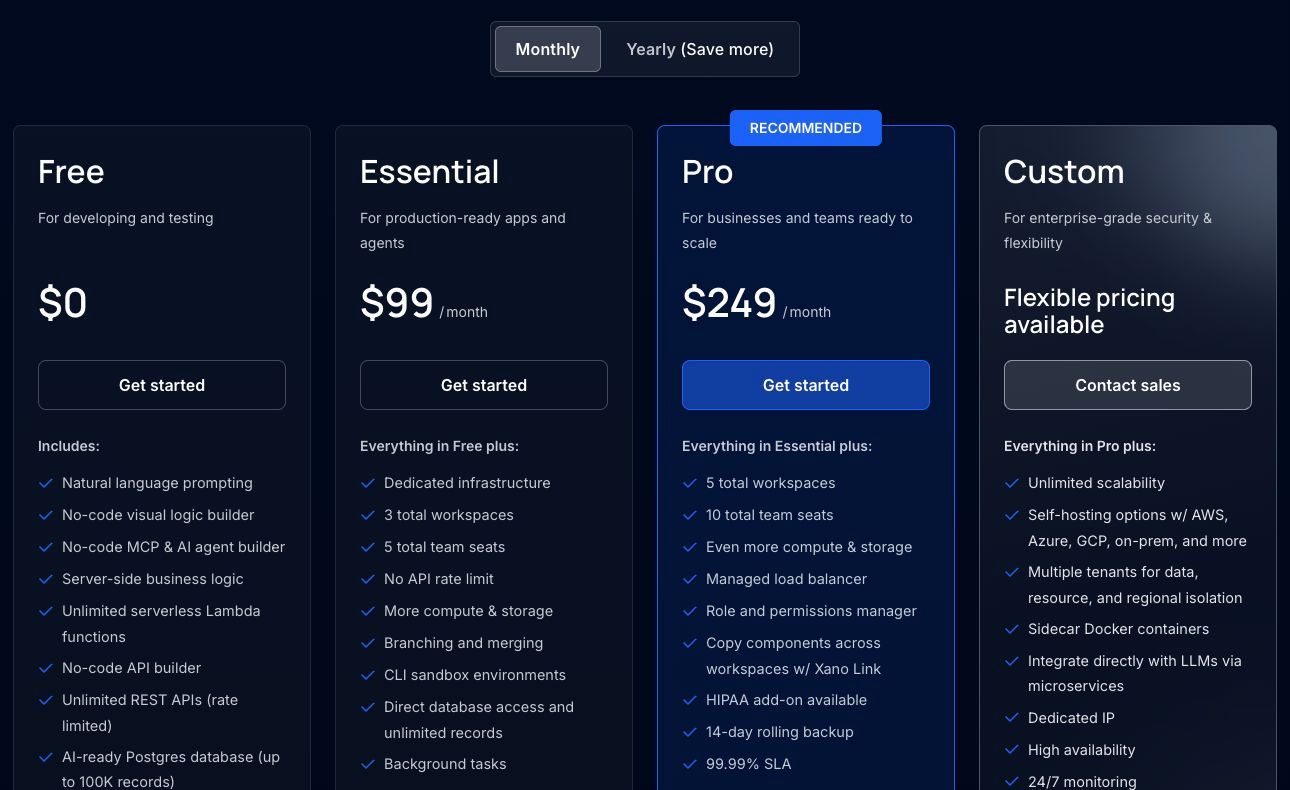Click the text 10 total team seats
Image resolution: width=1290 pixels, height=790 pixels.
770,515
